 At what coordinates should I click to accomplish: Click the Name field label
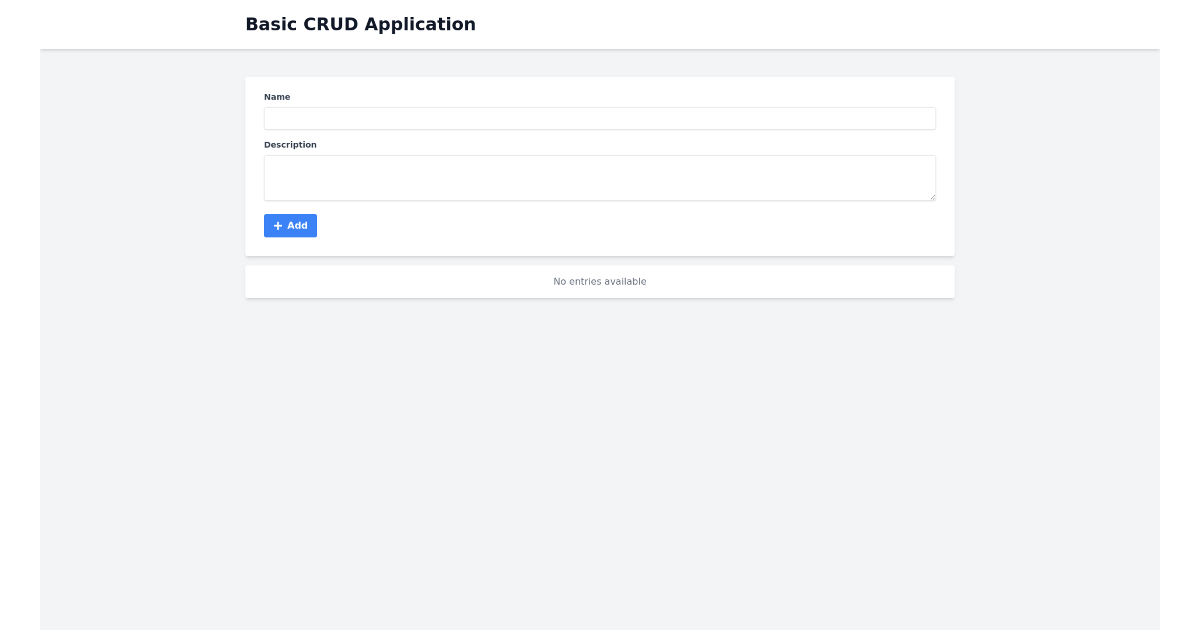point(277,96)
